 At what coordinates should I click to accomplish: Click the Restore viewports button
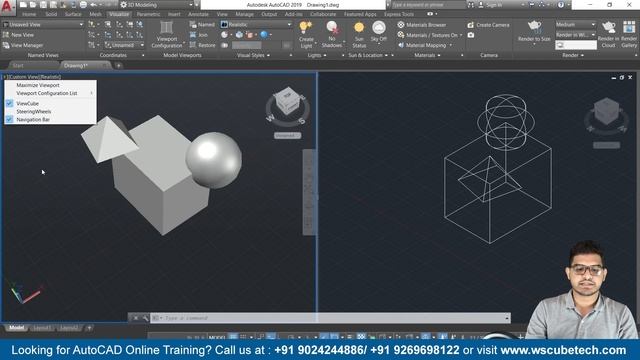tap(202, 45)
